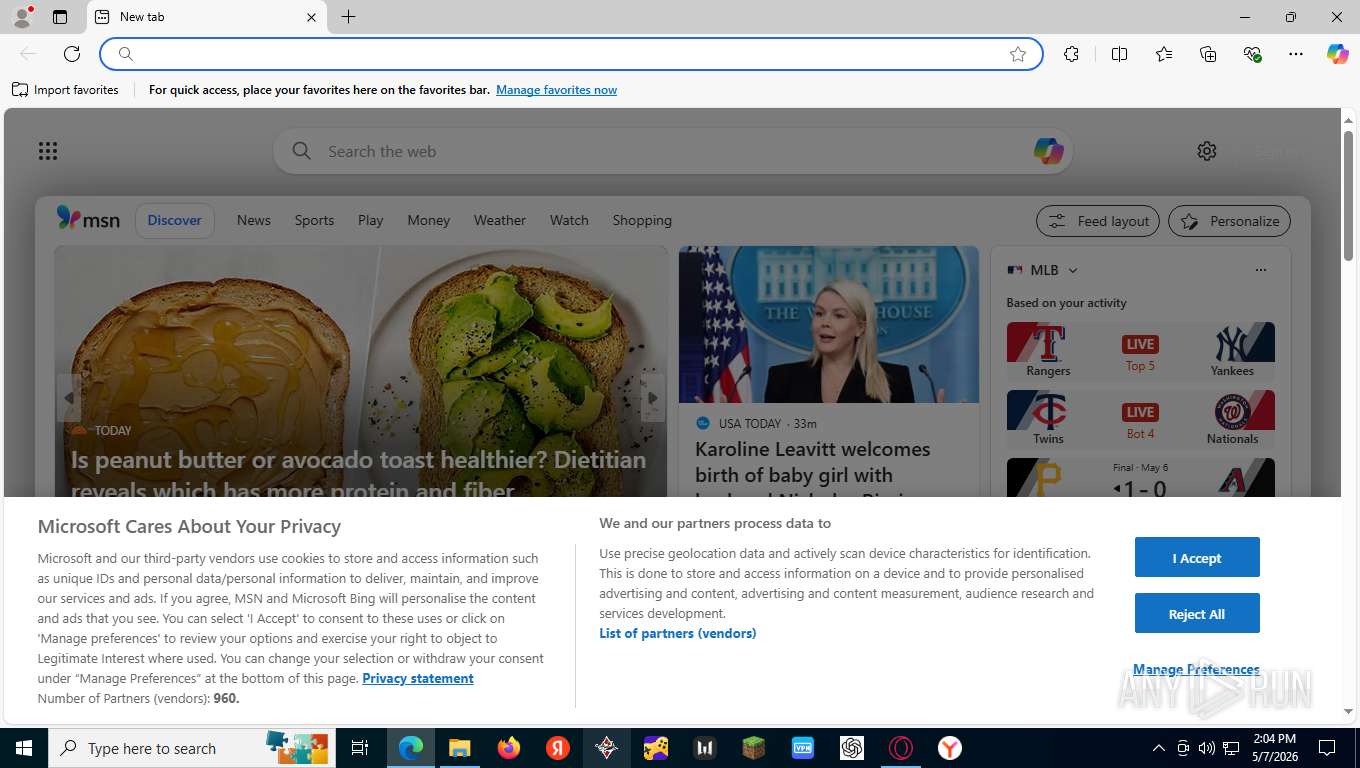
Task: Click the page vertical scrollbar
Action: pos(1348,195)
